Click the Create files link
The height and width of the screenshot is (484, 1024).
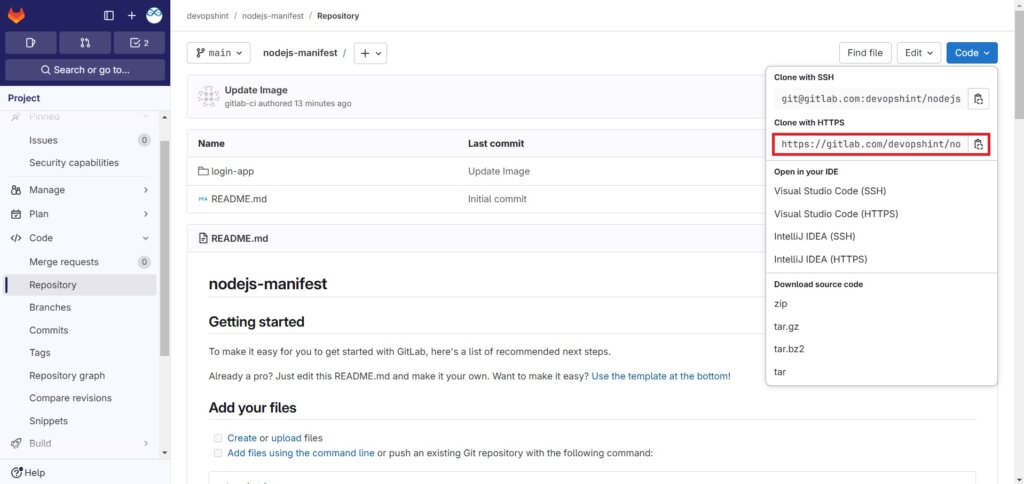[x=242, y=438]
